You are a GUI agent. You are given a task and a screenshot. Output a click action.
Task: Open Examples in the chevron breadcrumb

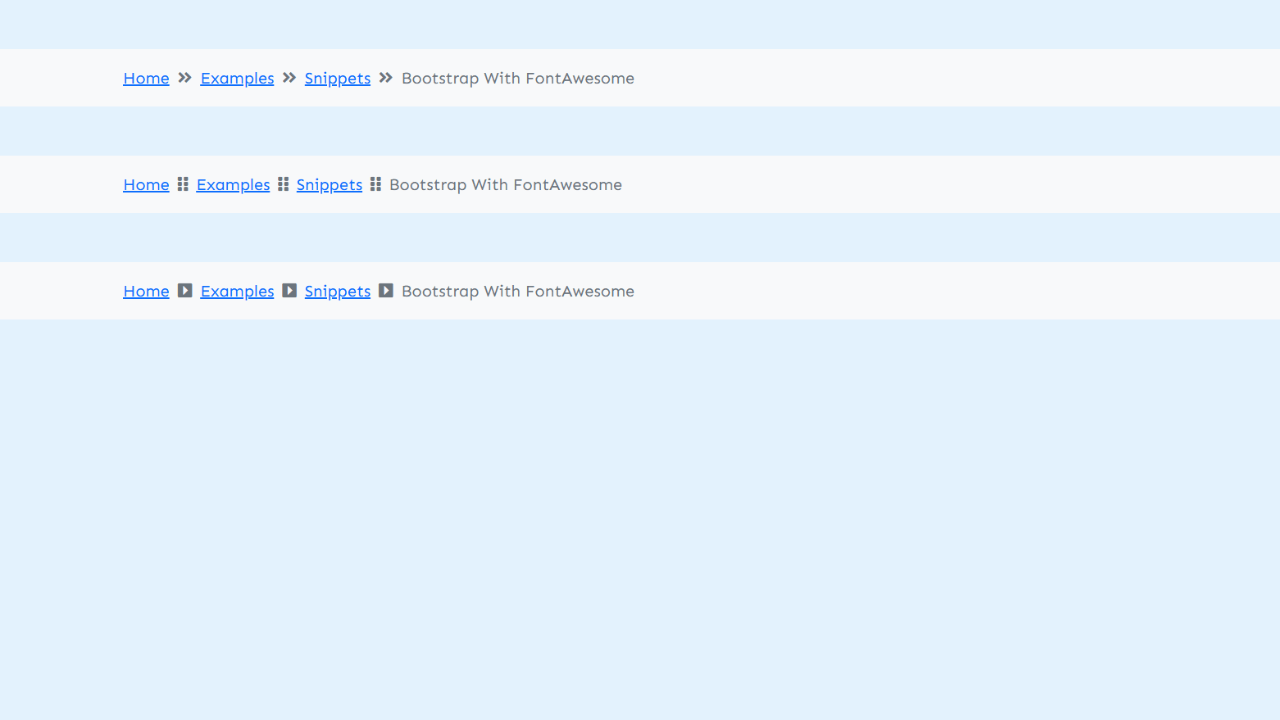tap(237, 78)
